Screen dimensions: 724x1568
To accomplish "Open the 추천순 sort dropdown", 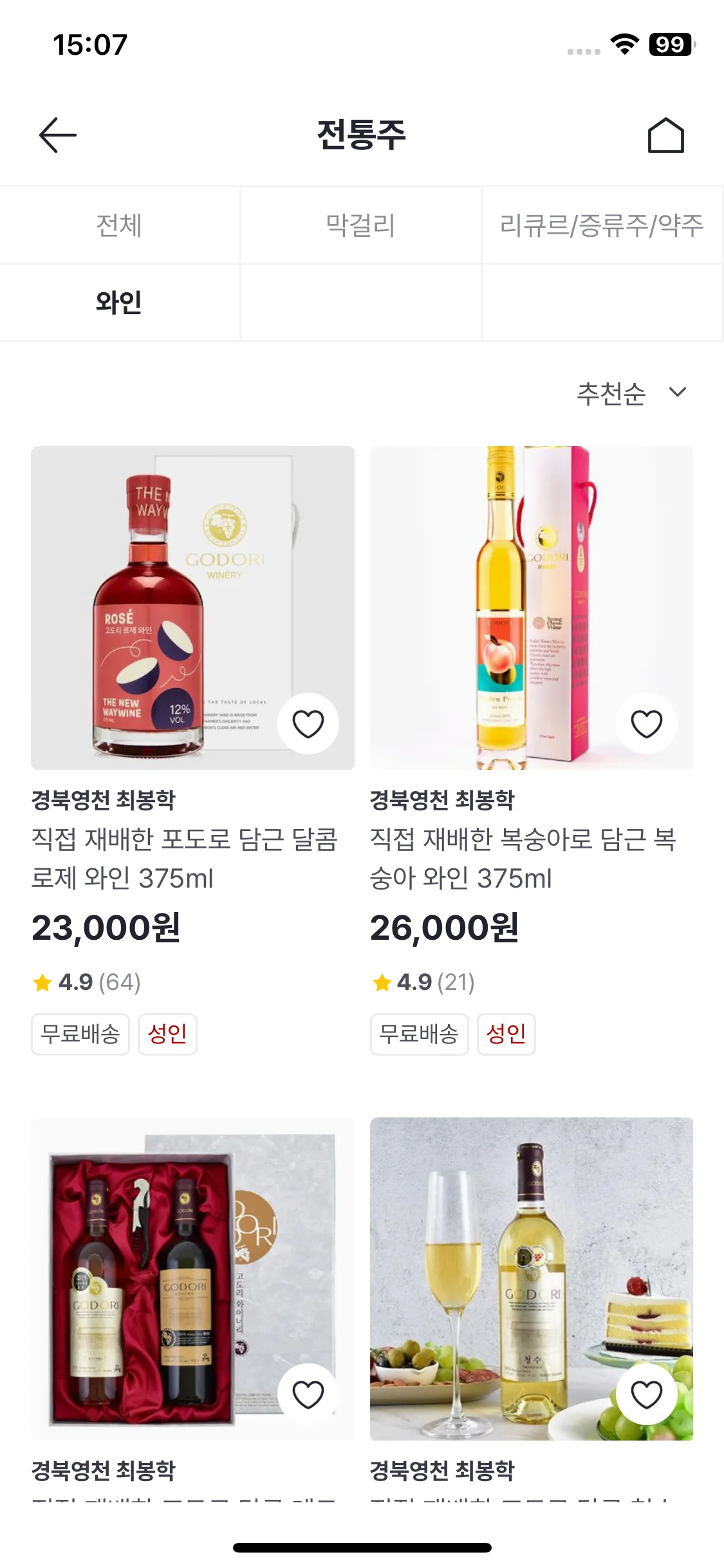I will click(611, 393).
